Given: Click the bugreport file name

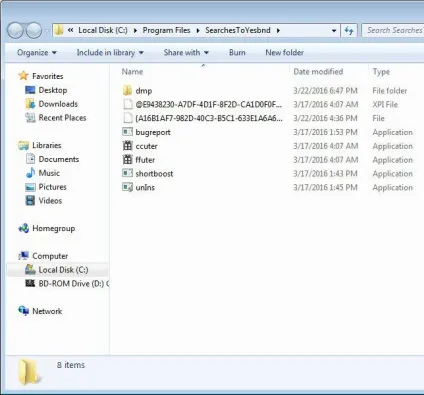Looking at the screenshot, I should pyautogui.click(x=153, y=132).
